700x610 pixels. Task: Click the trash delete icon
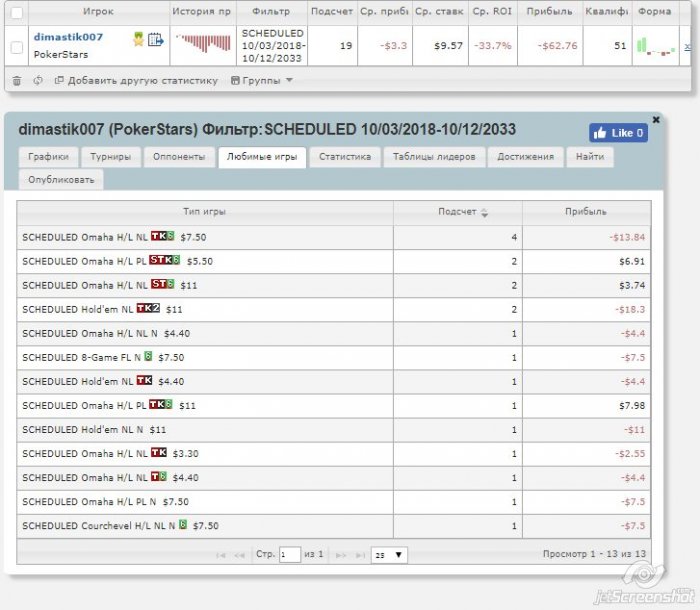17,81
